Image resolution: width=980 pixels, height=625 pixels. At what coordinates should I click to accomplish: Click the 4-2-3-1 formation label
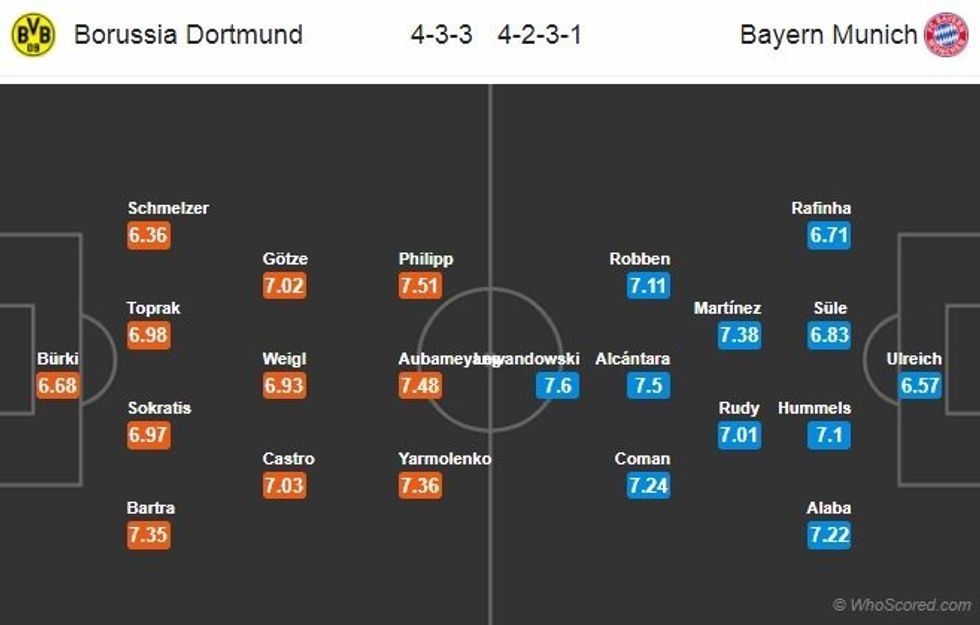pyautogui.click(x=539, y=35)
